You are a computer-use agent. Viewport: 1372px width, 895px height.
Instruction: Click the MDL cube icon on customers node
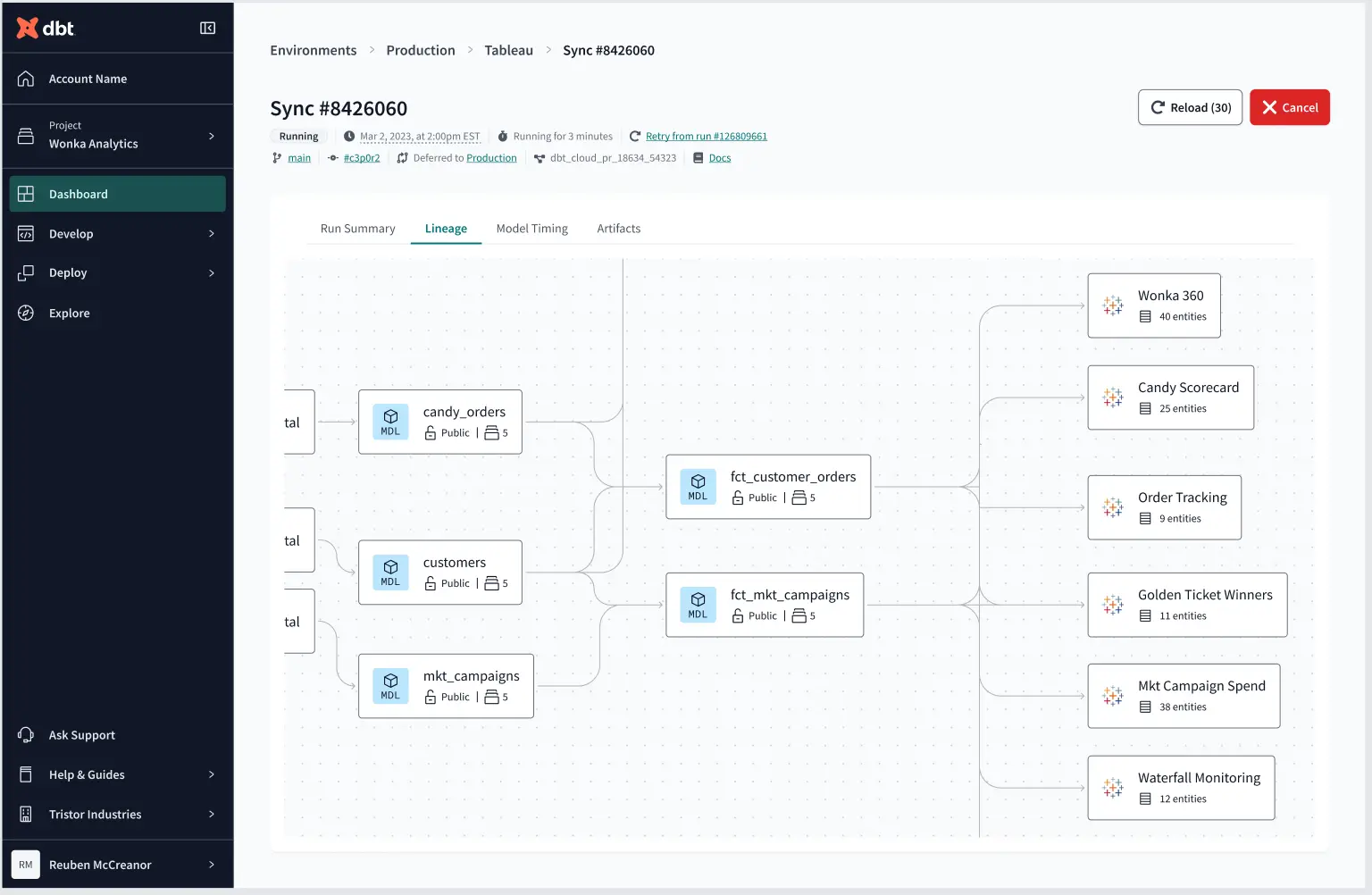(390, 572)
